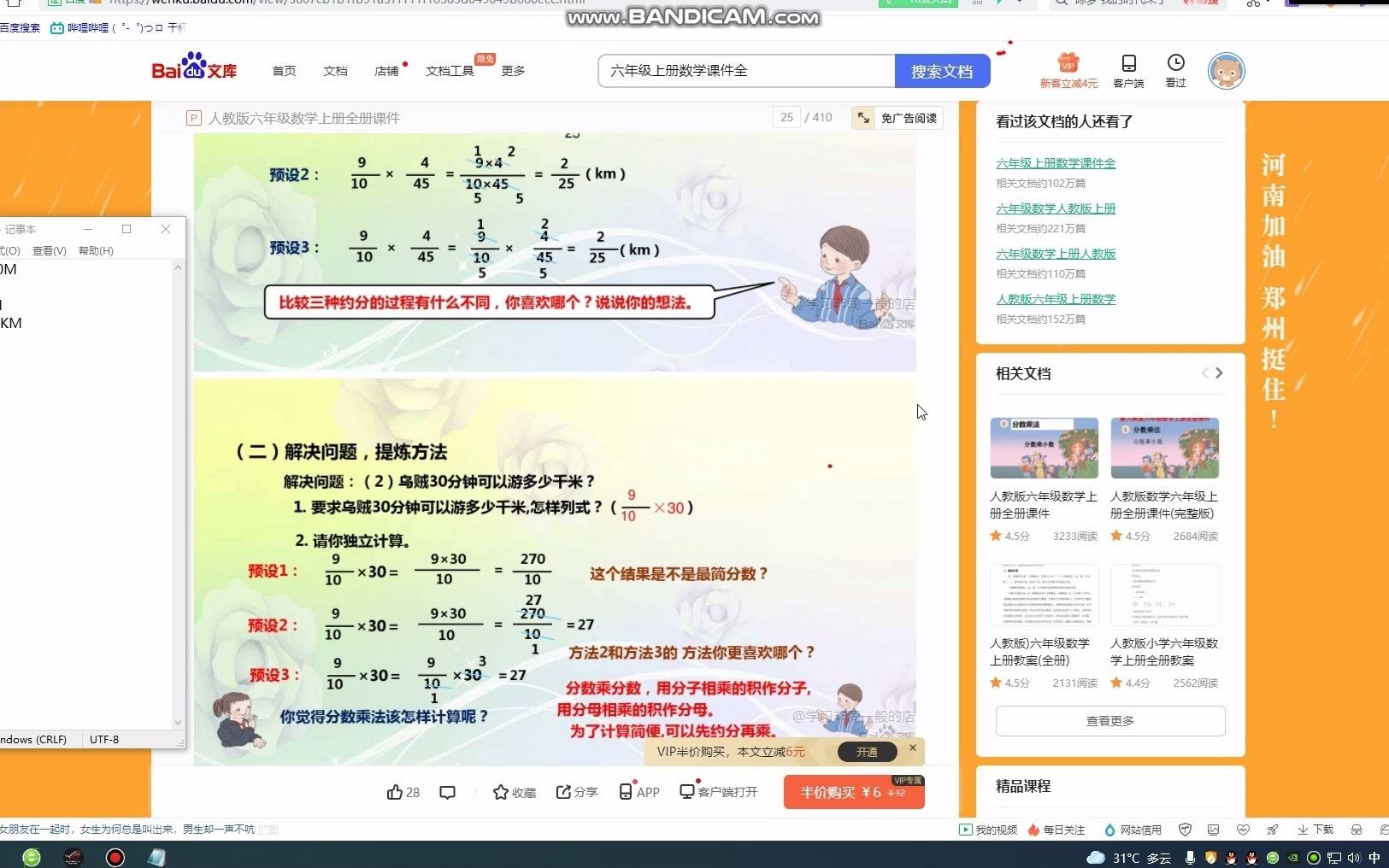The height and width of the screenshot is (868, 1389).
Task: Open the 首页 navigation tab
Action: pos(284,71)
